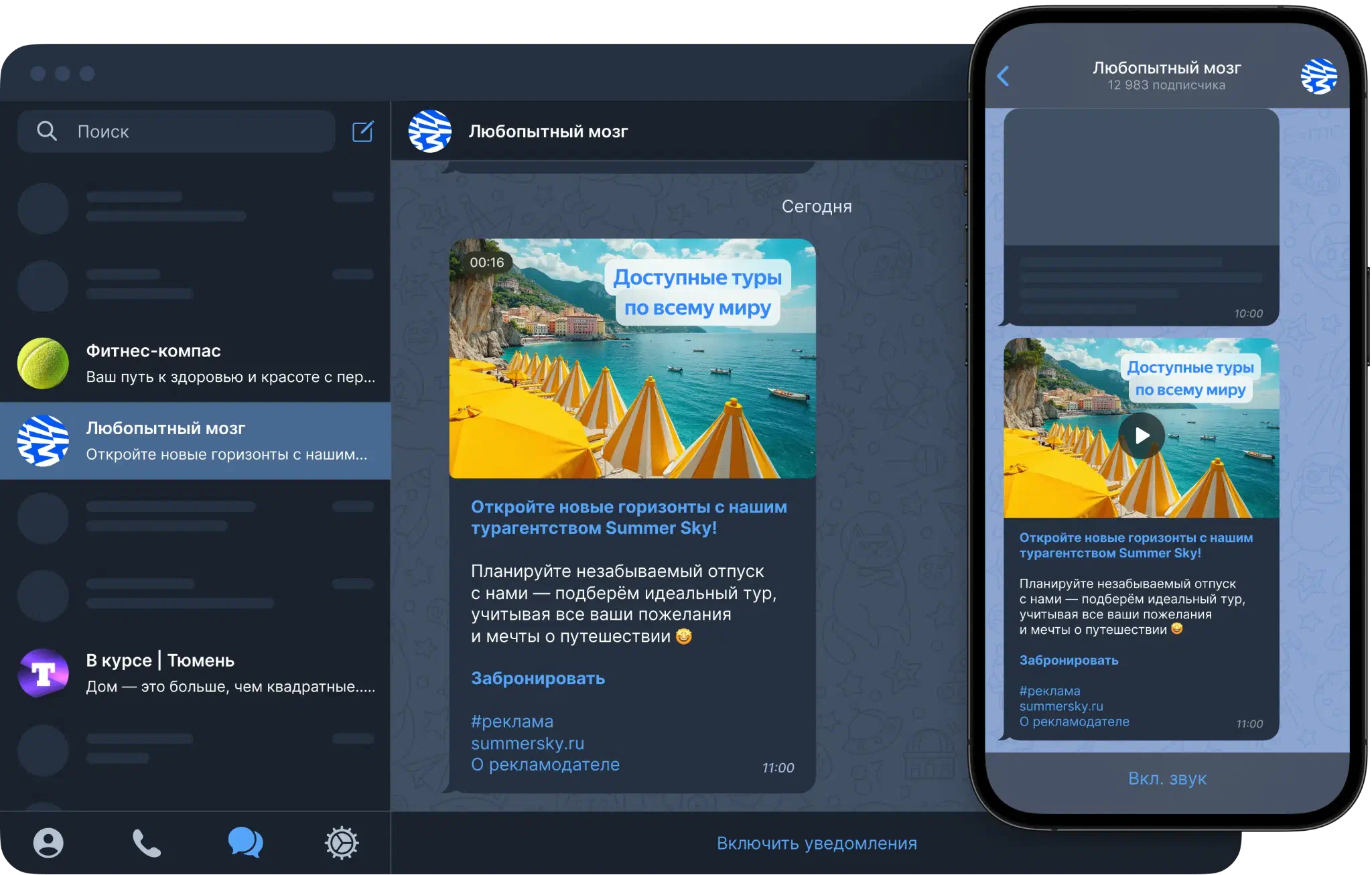Tap #реклама hashtag on the phone
The height and width of the screenshot is (875, 1372).
pyautogui.click(x=1050, y=691)
